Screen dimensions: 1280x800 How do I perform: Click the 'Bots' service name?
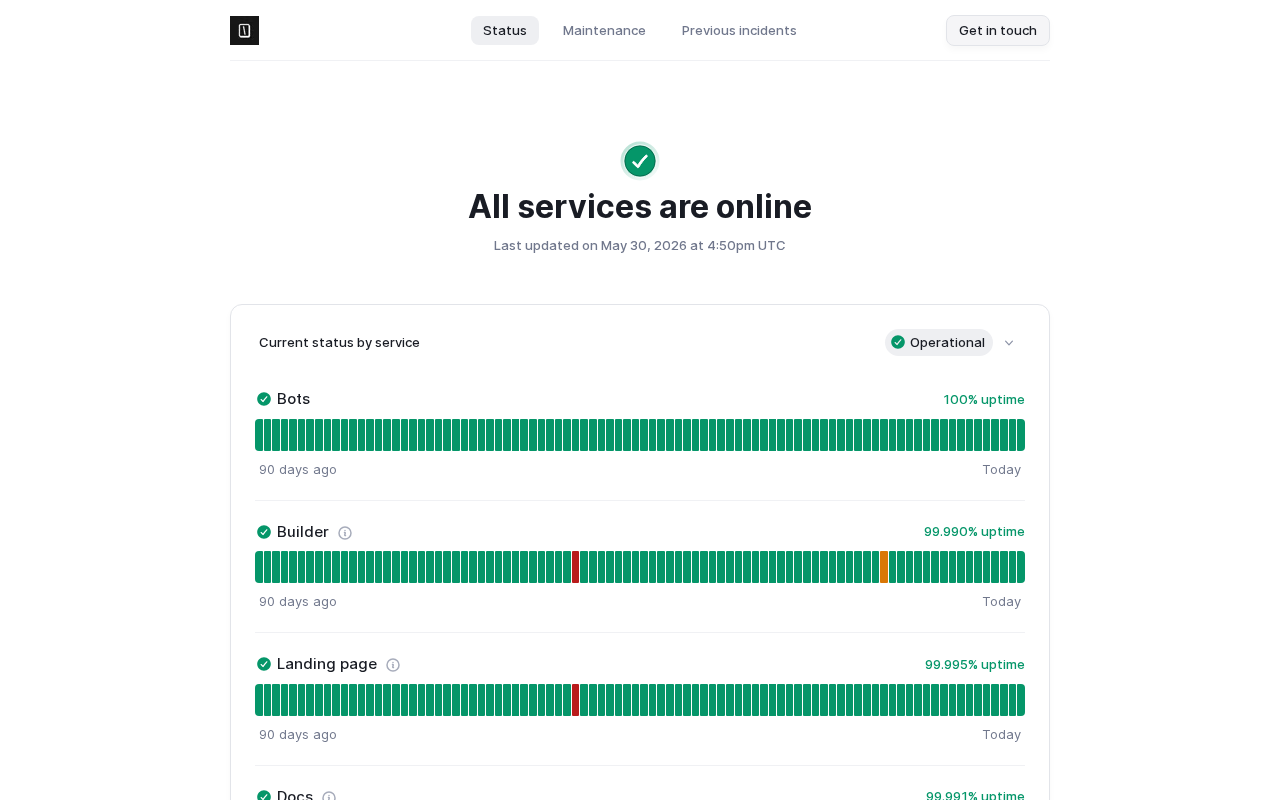pos(293,399)
